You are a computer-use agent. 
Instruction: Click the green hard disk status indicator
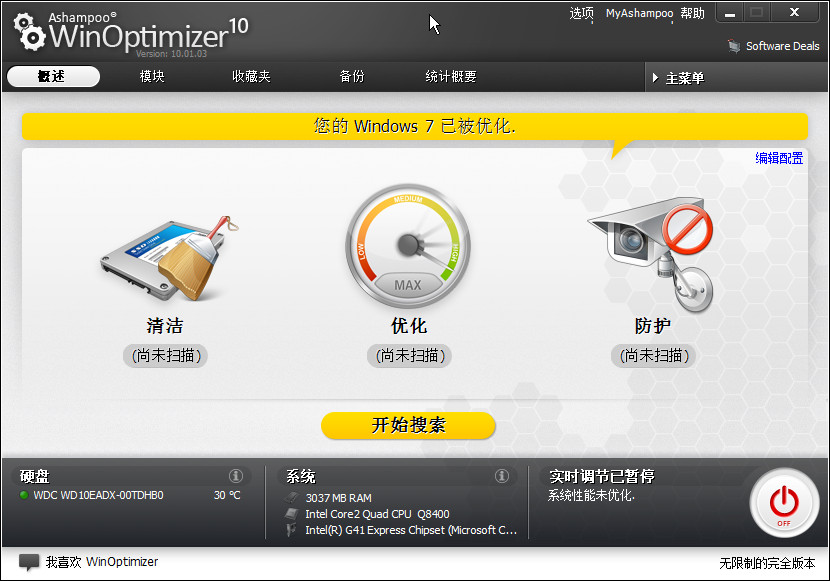(x=23, y=495)
